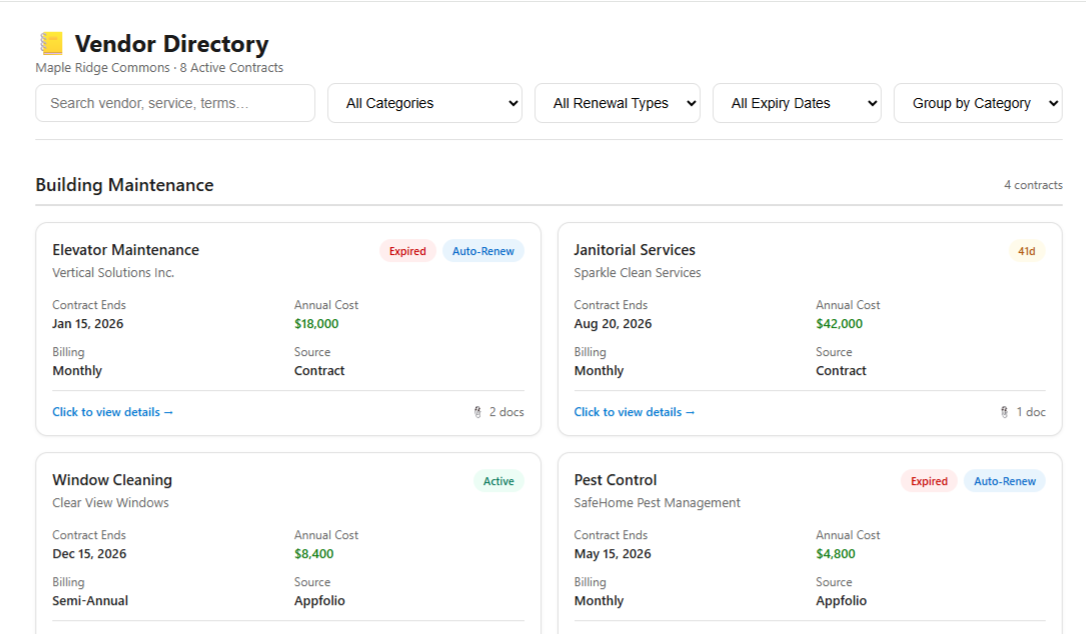The width and height of the screenshot is (1086, 634).
Task: Click contract end date Dec 15, 2026
Action: (x=89, y=554)
